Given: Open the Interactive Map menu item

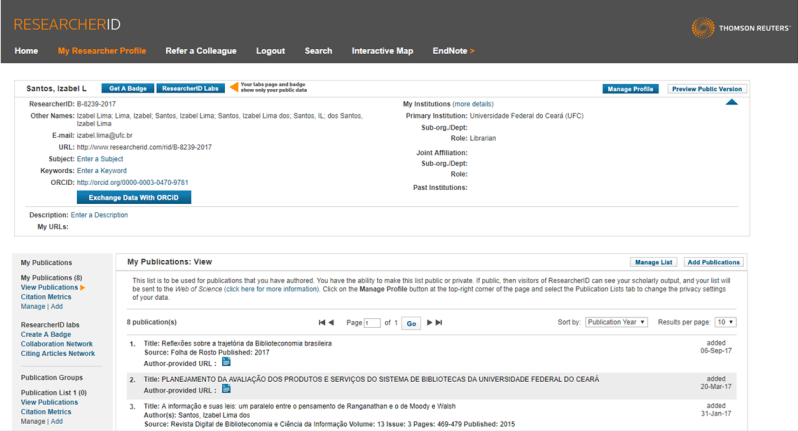Looking at the screenshot, I should 382,51.
